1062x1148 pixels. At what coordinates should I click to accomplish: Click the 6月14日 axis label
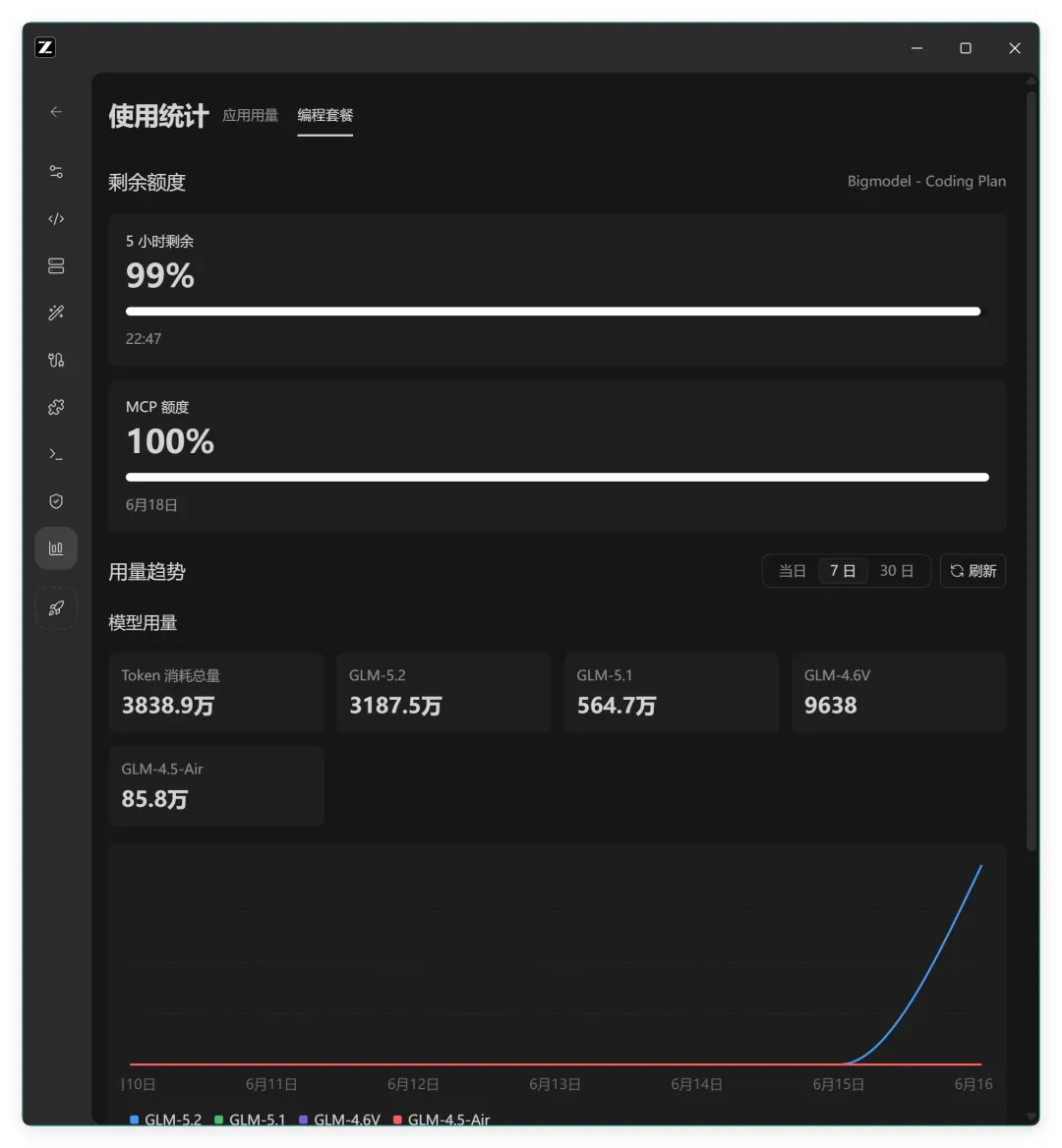[x=696, y=1083]
